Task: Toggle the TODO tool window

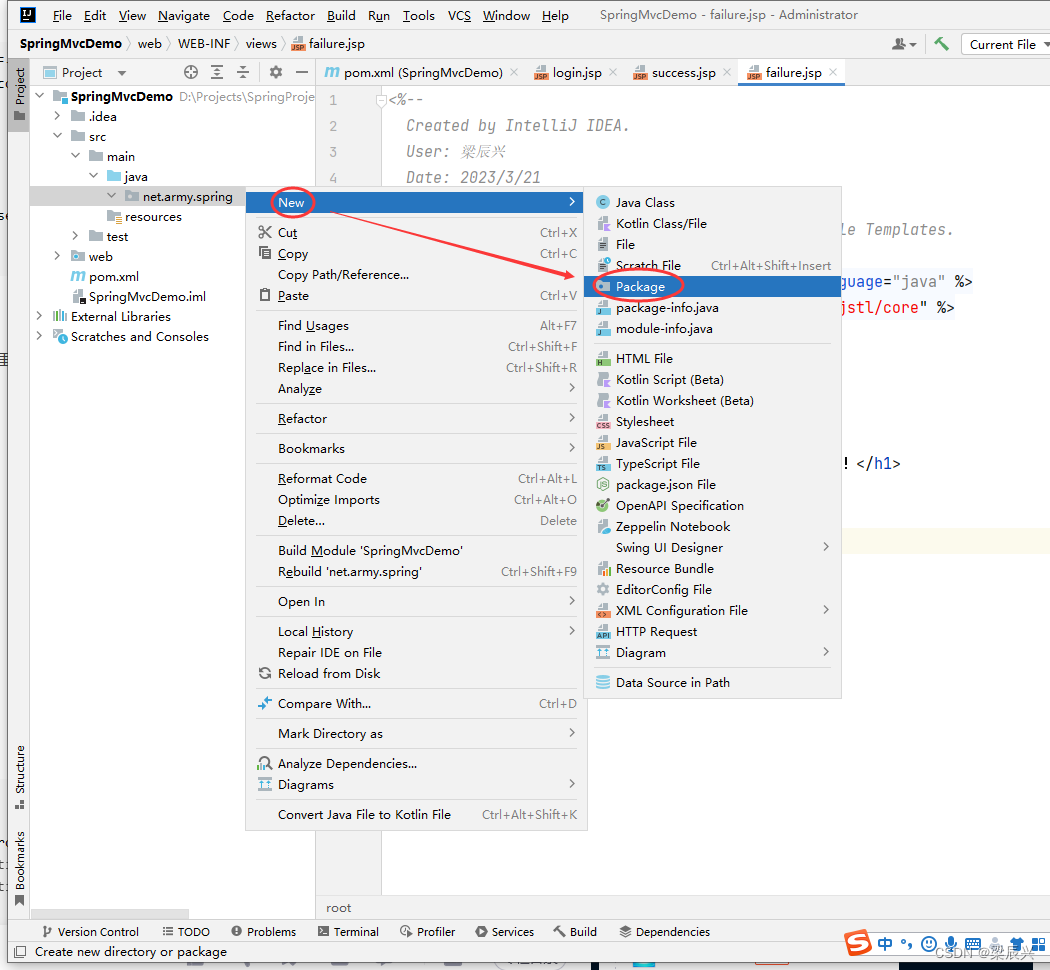Action: (185, 931)
